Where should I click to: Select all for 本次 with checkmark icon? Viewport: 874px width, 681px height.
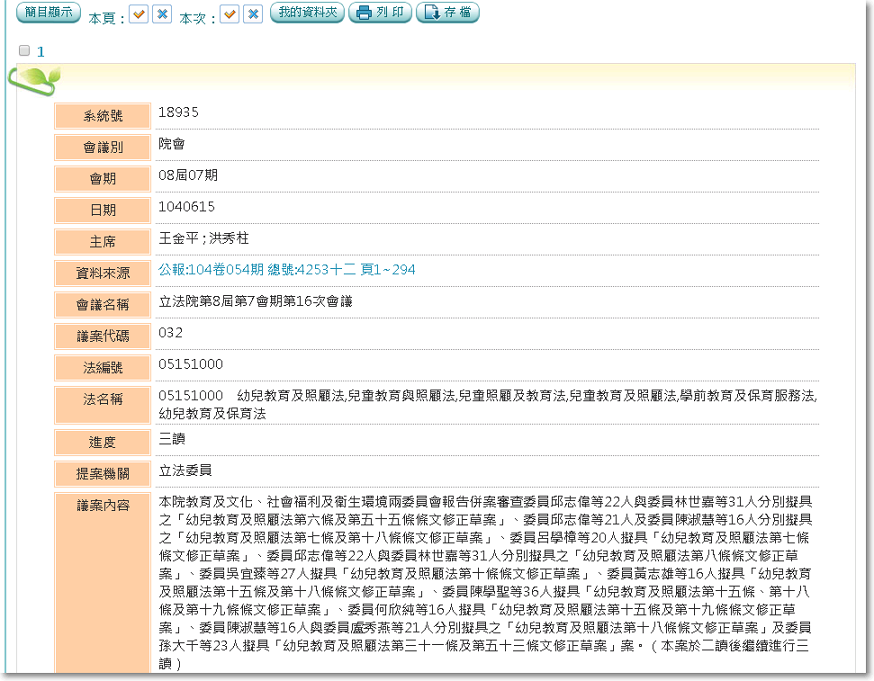pos(229,14)
